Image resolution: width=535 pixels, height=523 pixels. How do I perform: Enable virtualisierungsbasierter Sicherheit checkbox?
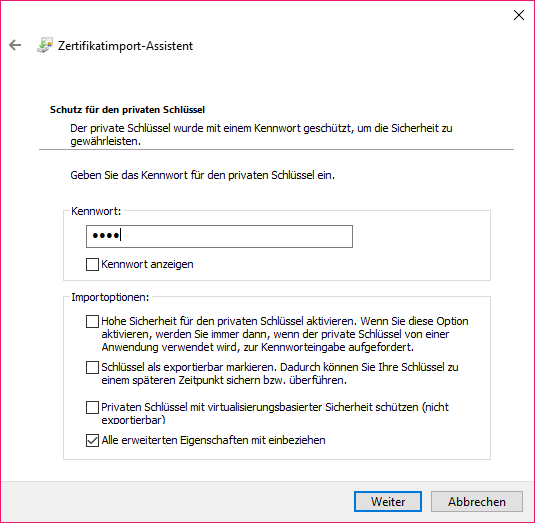coord(92,407)
